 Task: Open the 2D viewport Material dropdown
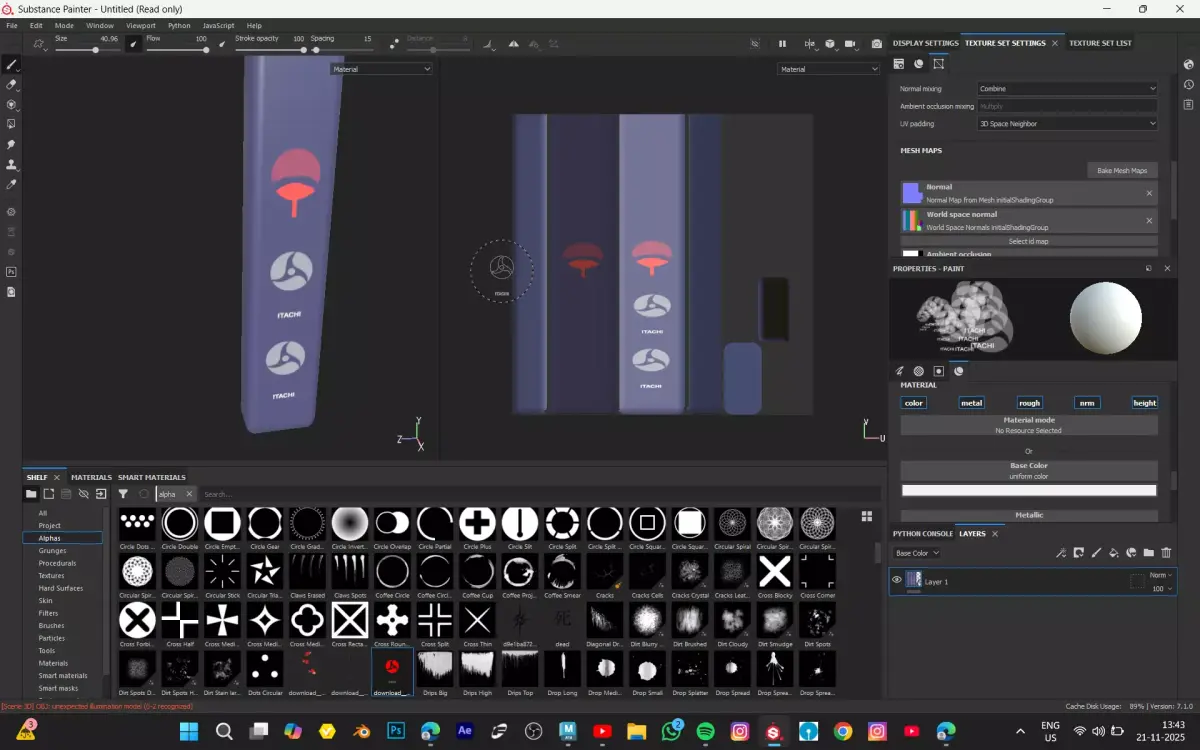tap(829, 69)
